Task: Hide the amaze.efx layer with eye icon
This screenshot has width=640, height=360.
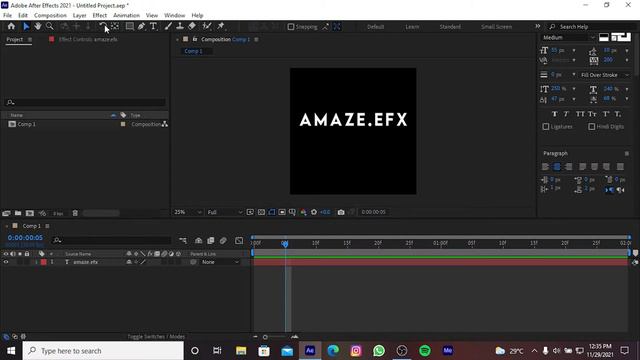Action: click(x=6, y=262)
